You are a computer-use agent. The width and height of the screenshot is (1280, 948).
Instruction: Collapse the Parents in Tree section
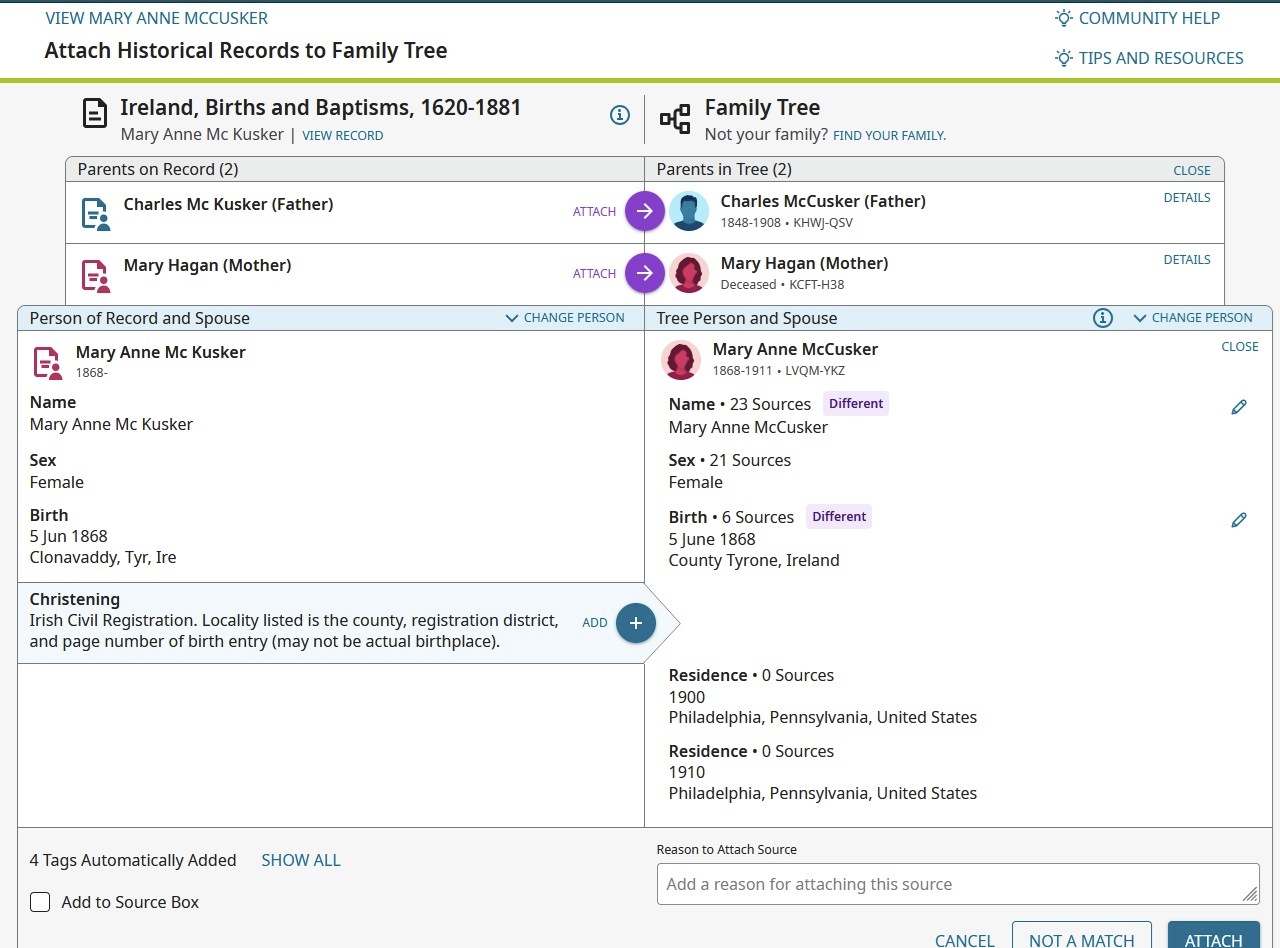pyautogui.click(x=1192, y=170)
